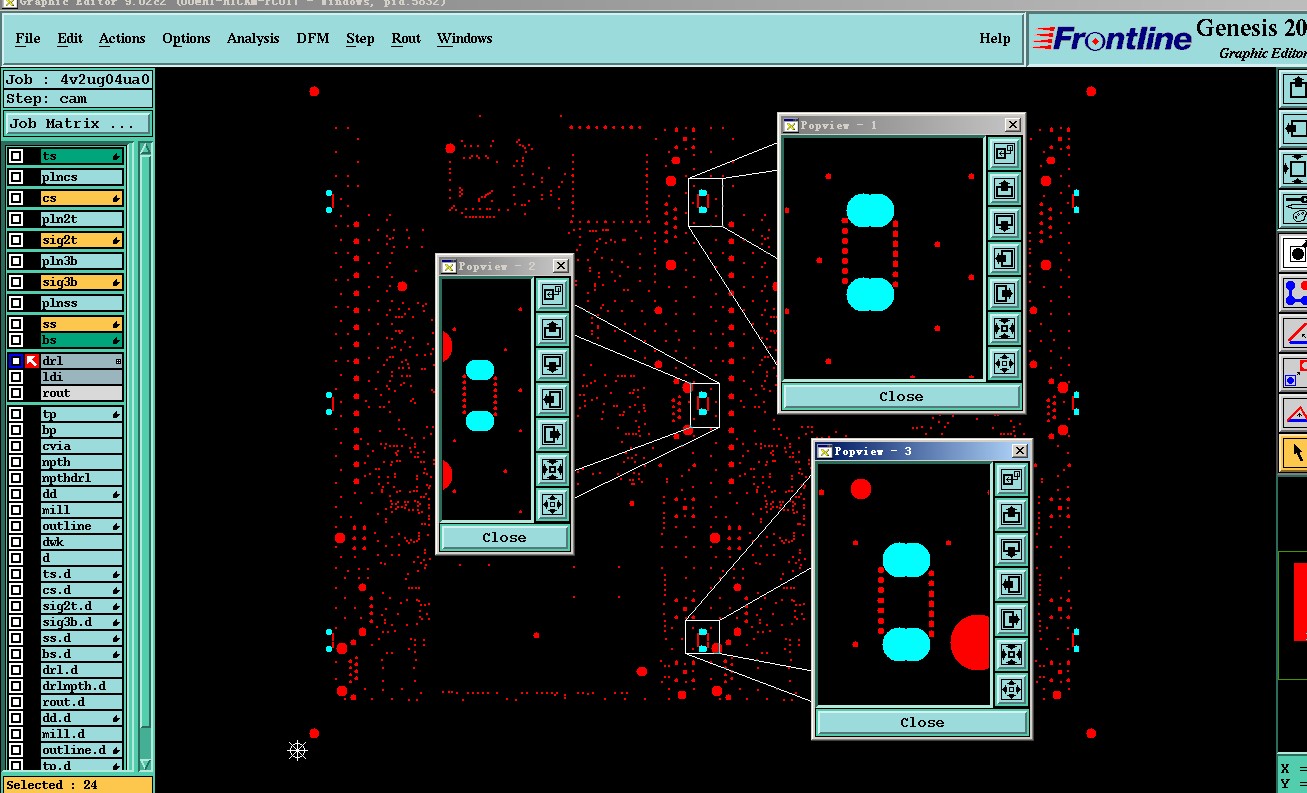Pan down in Popview 2
Image resolution: width=1307 pixels, height=793 pixels.
(x=552, y=364)
